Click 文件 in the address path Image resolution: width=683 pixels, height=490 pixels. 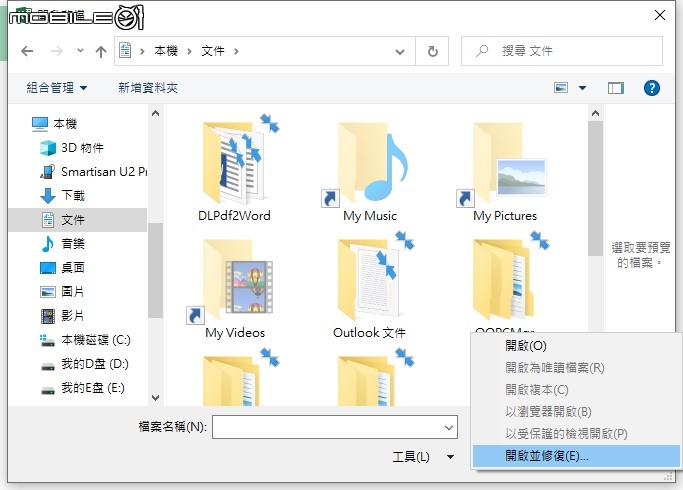[213, 51]
